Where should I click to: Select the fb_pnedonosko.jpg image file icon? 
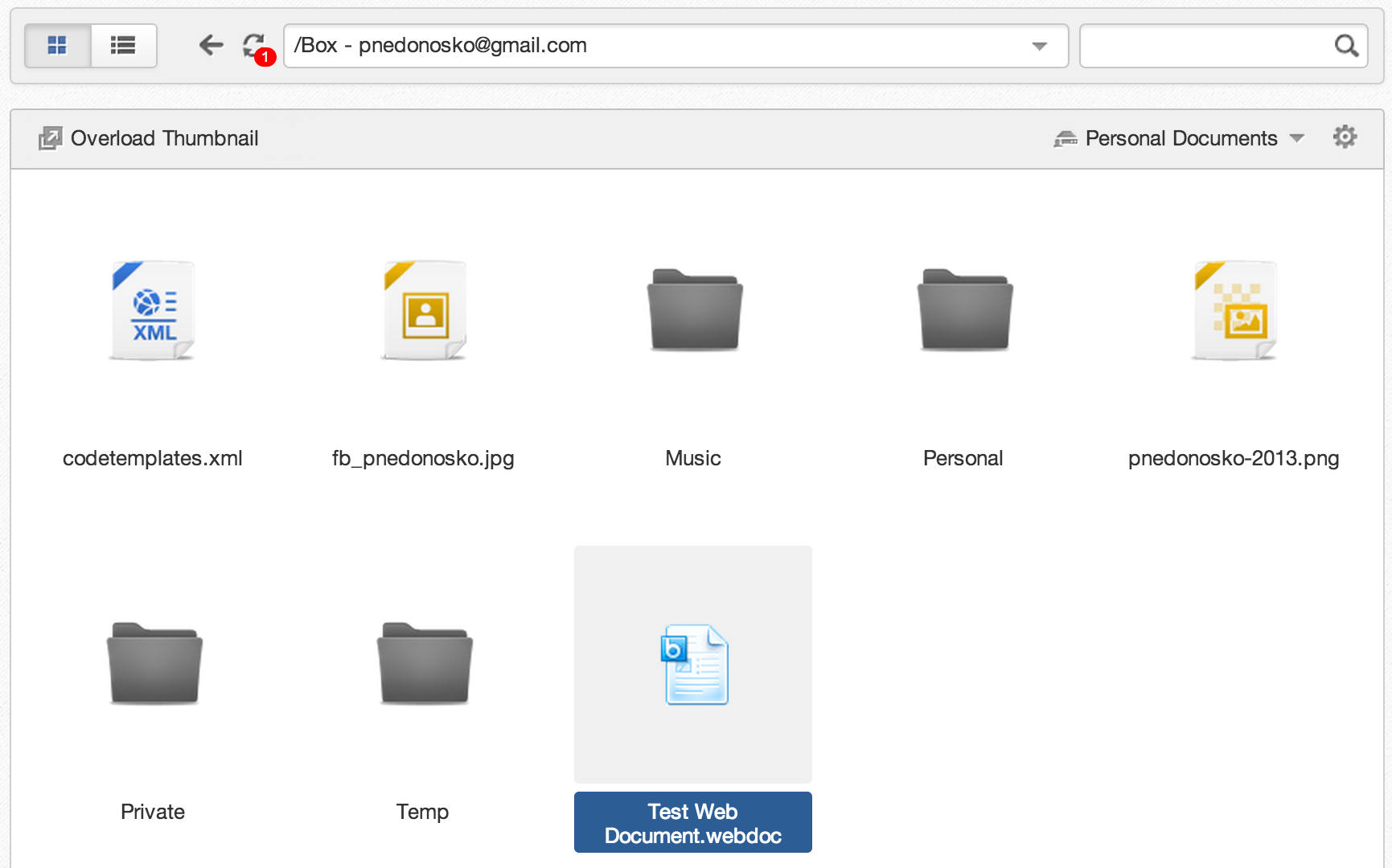[x=424, y=310]
